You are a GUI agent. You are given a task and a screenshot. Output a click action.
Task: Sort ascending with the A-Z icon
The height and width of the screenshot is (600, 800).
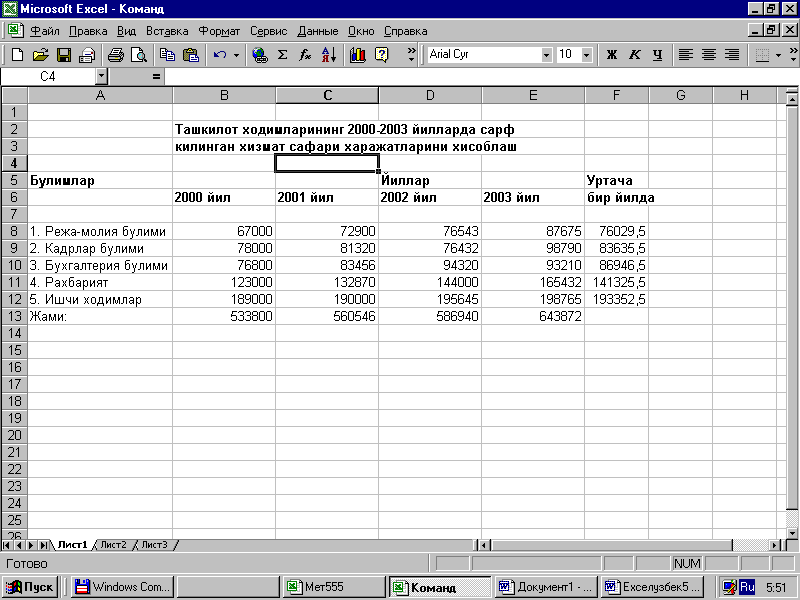[x=329, y=54]
